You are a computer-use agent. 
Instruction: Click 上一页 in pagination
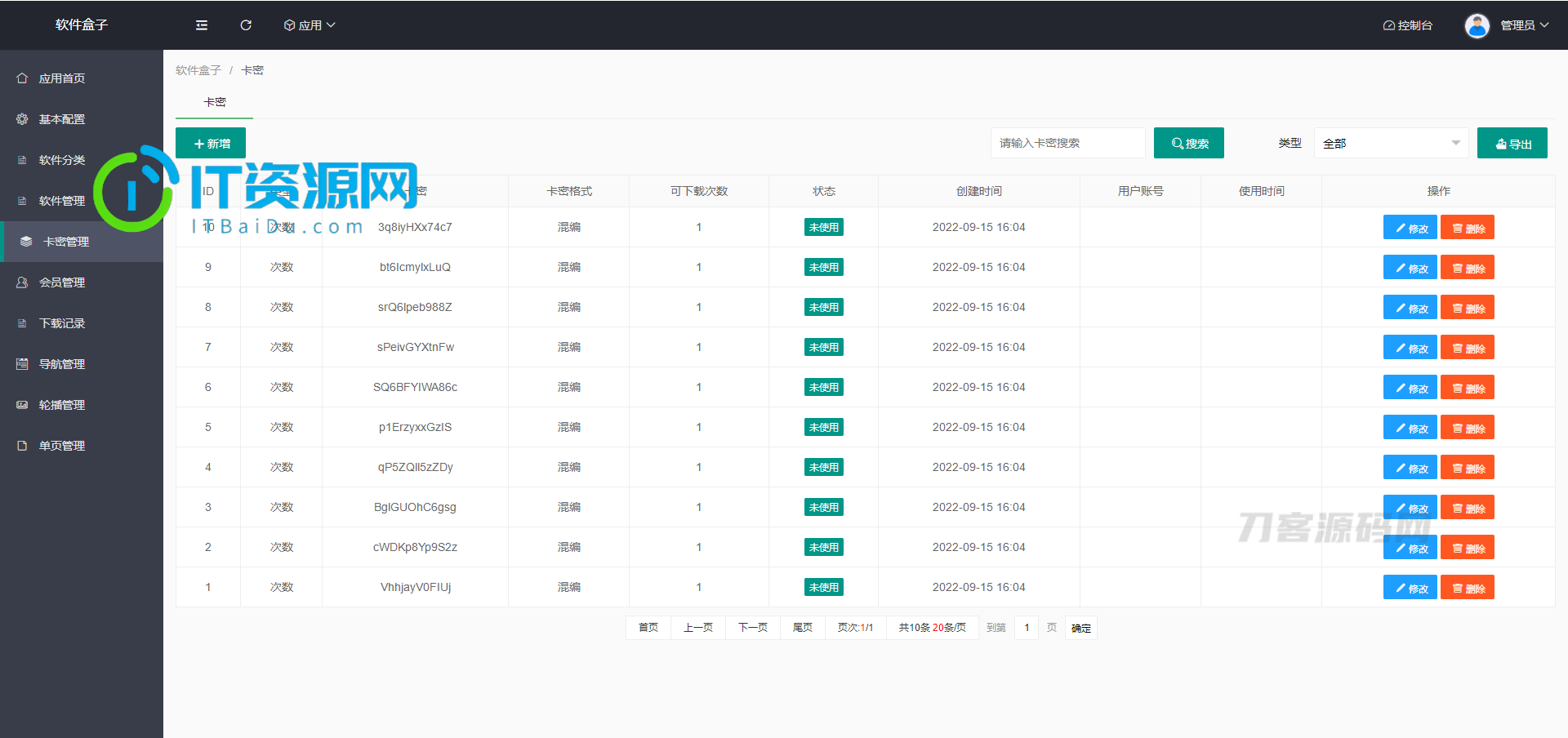coord(698,628)
